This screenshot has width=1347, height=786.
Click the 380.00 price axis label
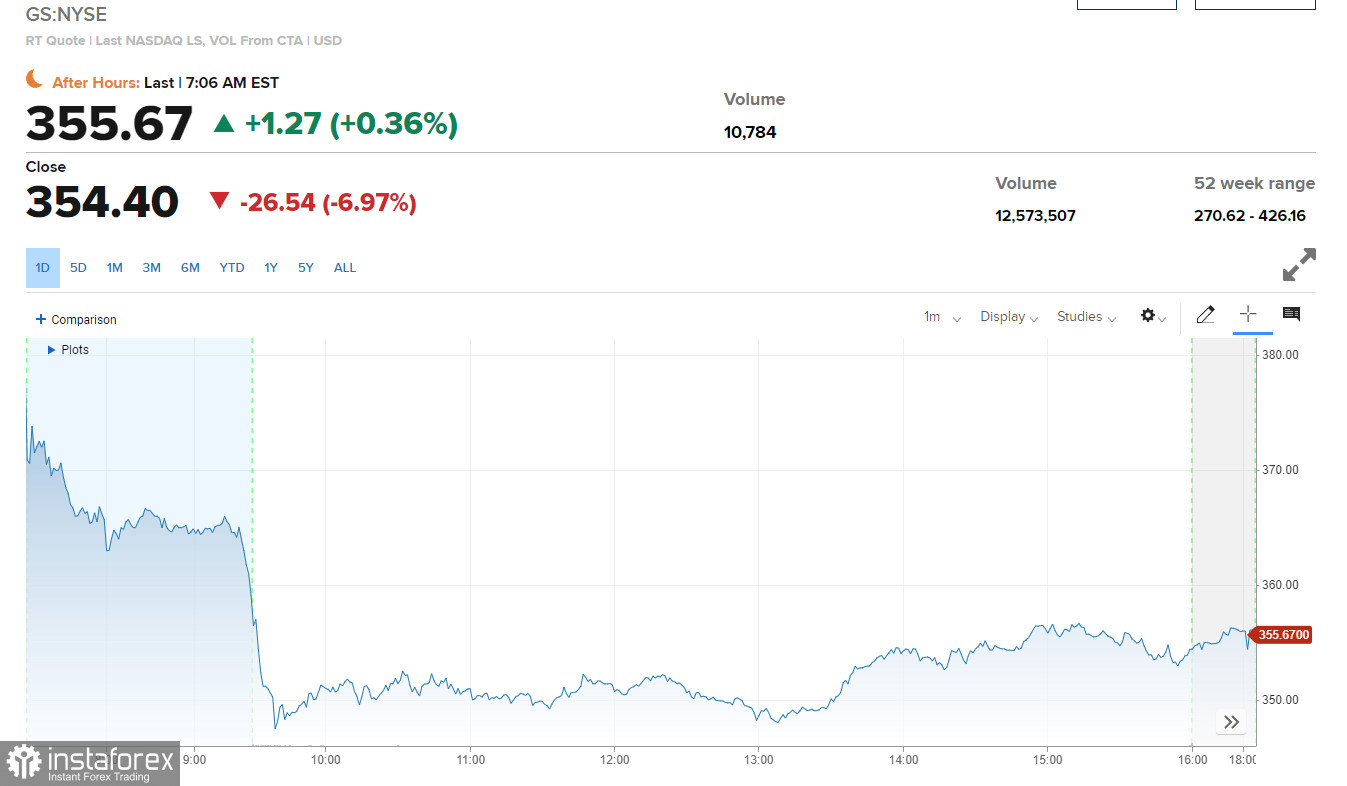point(1278,355)
